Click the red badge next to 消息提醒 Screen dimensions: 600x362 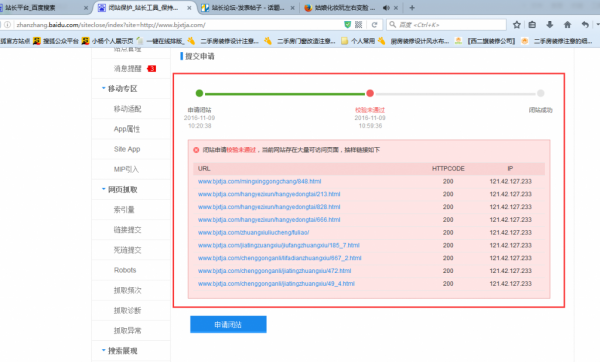pos(152,68)
